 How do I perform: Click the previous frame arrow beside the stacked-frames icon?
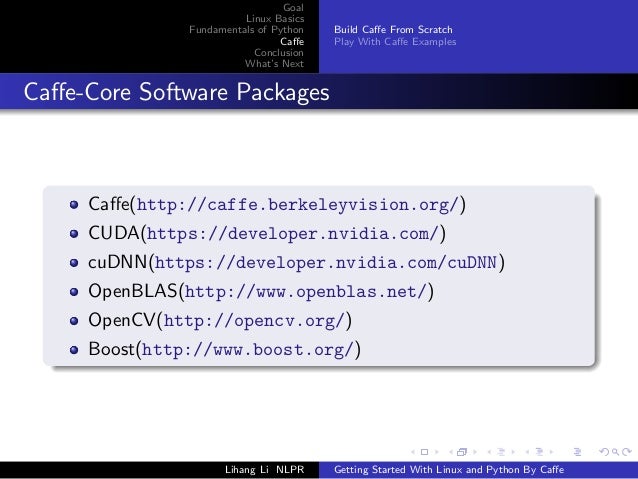point(451,452)
